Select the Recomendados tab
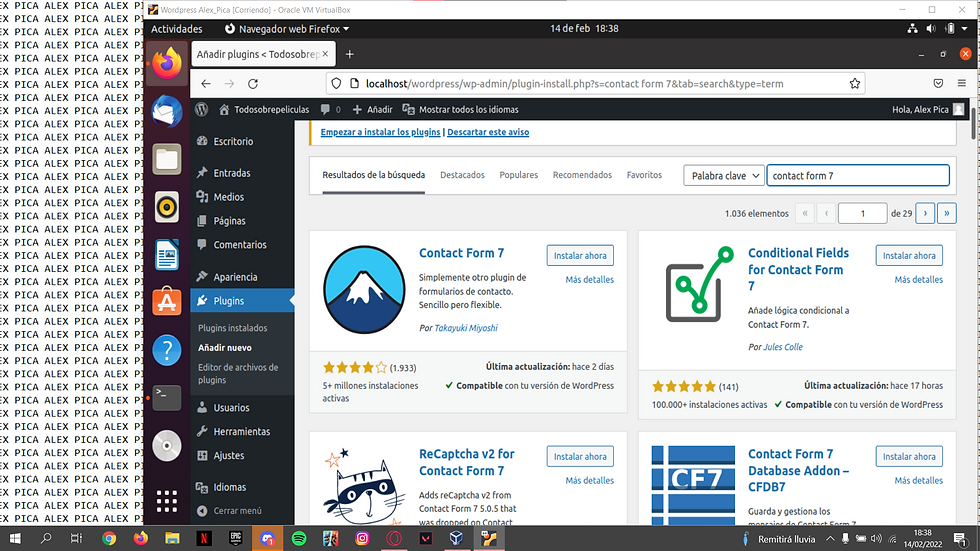980x551 pixels. tap(582, 175)
